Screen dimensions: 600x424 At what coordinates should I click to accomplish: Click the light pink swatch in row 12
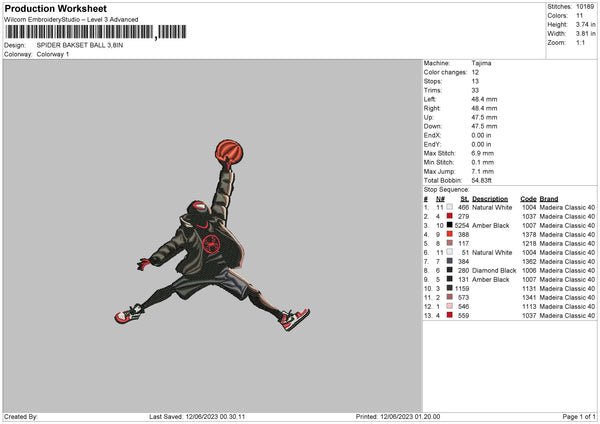pos(449,306)
